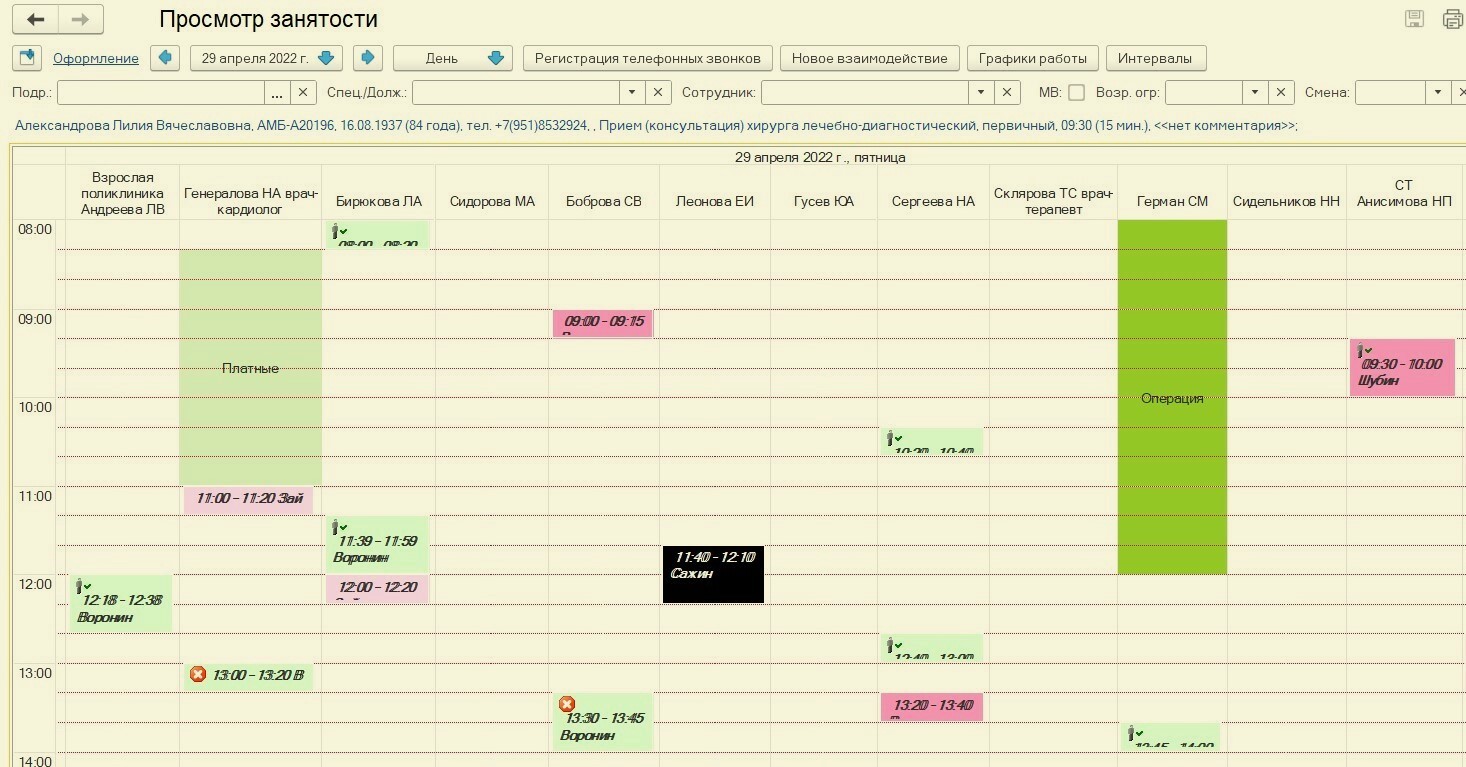Clear the Сотрудник field with X

tap(1007, 92)
